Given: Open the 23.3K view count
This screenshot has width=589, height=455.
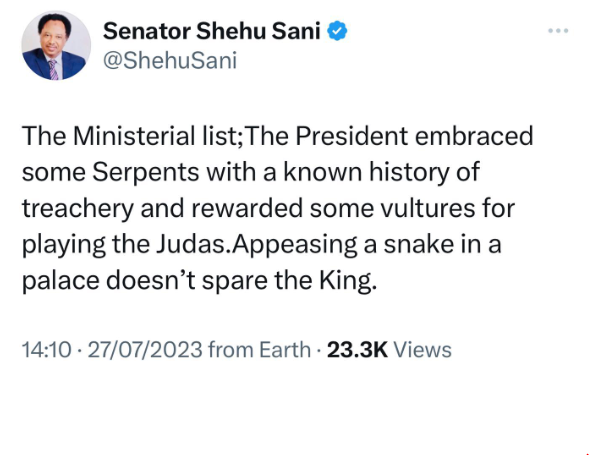Looking at the screenshot, I should [x=357, y=350].
